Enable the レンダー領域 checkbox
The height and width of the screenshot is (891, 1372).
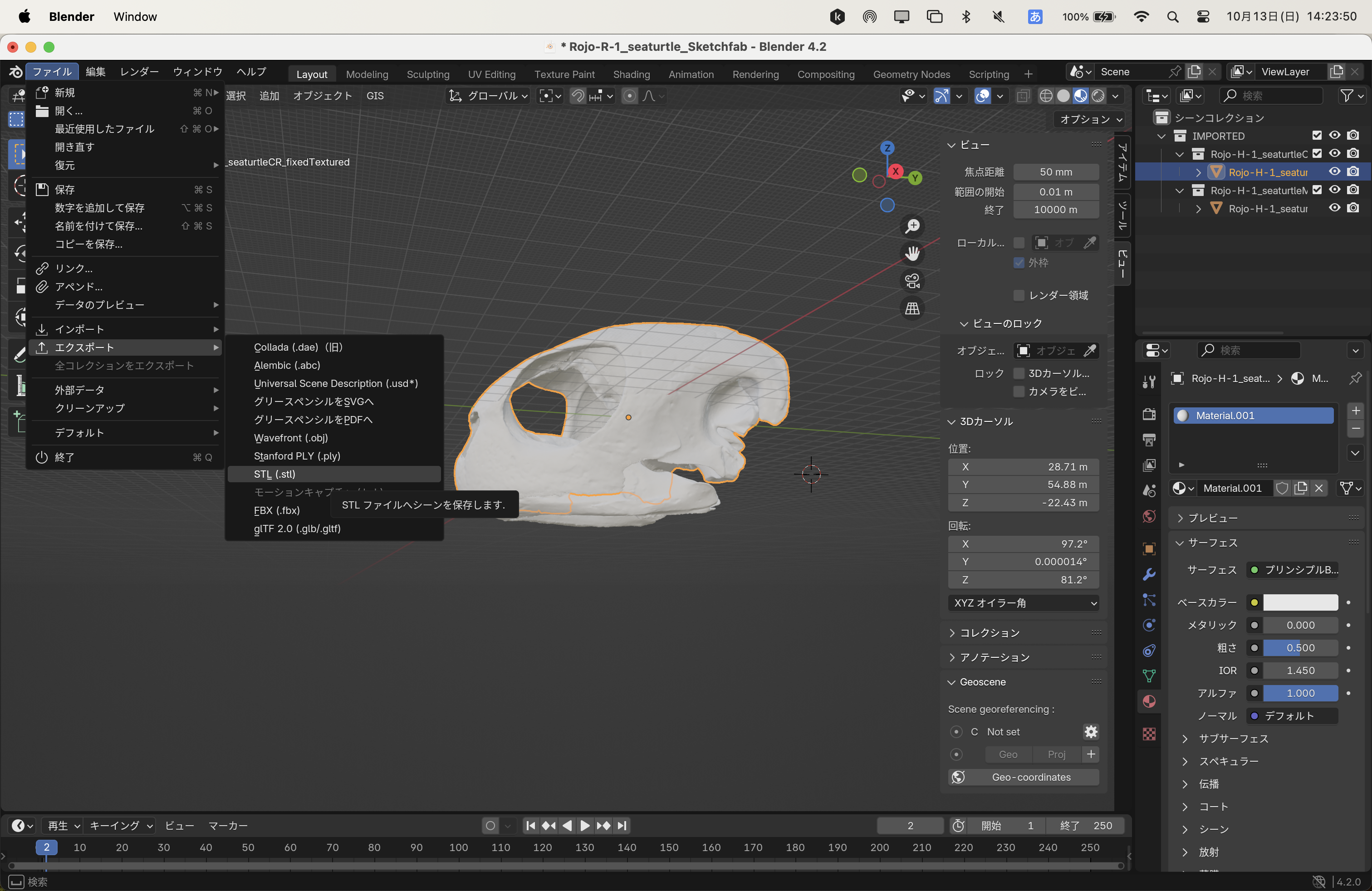point(1019,295)
